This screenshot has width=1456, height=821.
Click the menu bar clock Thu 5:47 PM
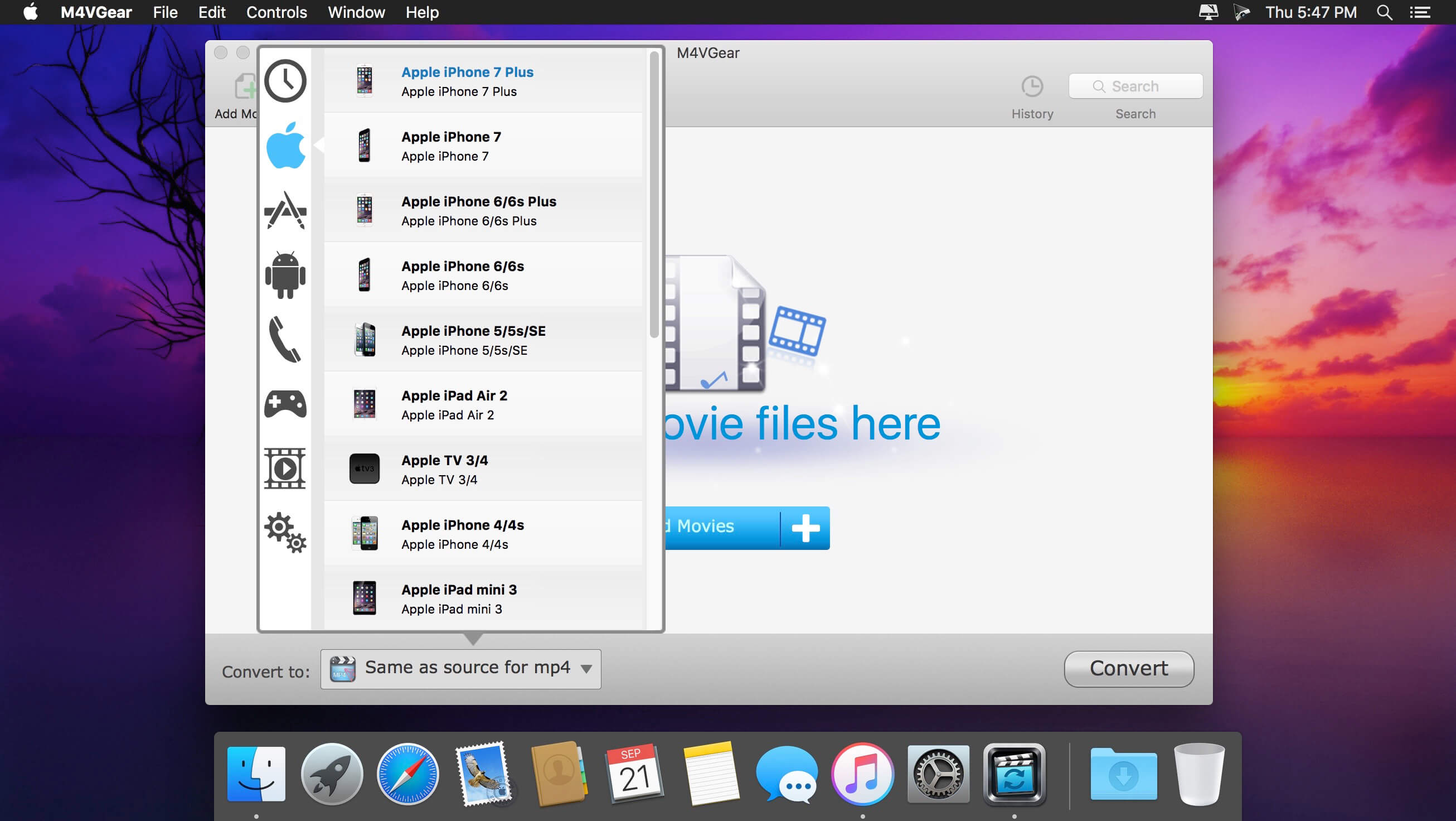pos(1311,12)
